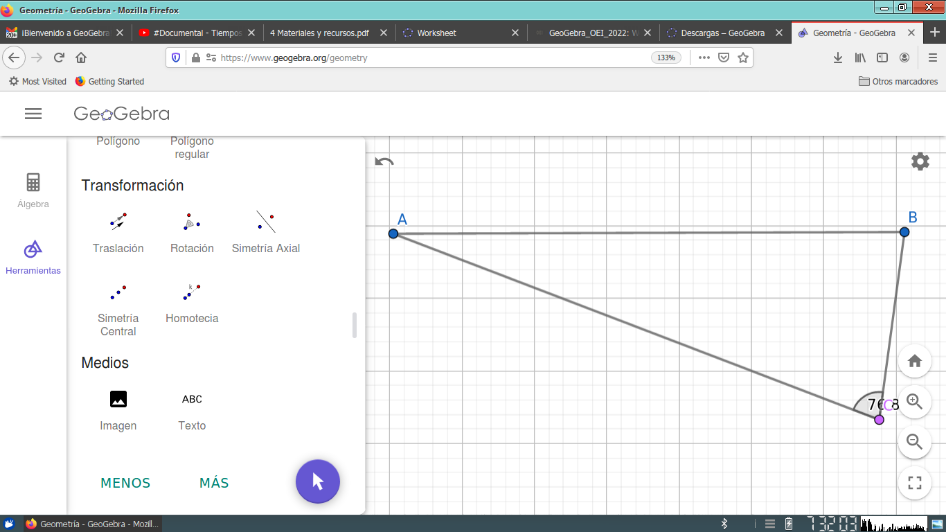946x532 pixels.
Task: Open Geometría - GeoGebra taskbar window
Action: [92, 524]
